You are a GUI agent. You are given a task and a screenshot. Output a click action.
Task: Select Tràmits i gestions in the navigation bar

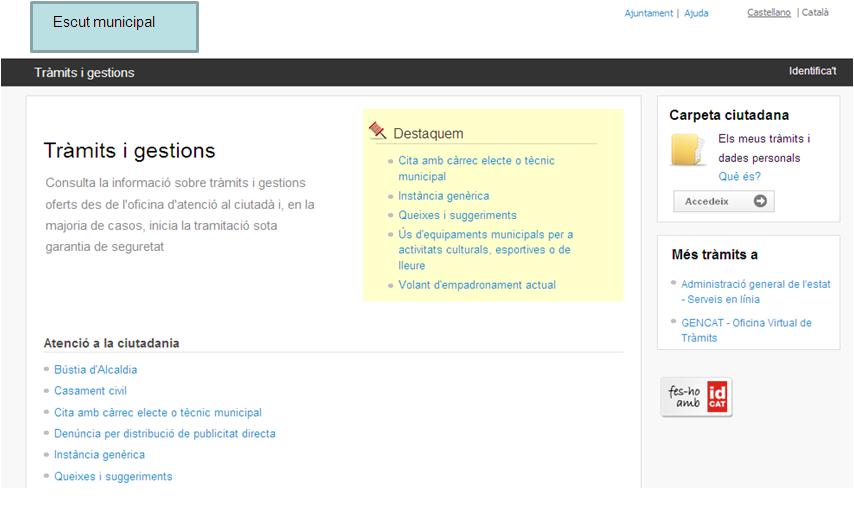[84, 73]
